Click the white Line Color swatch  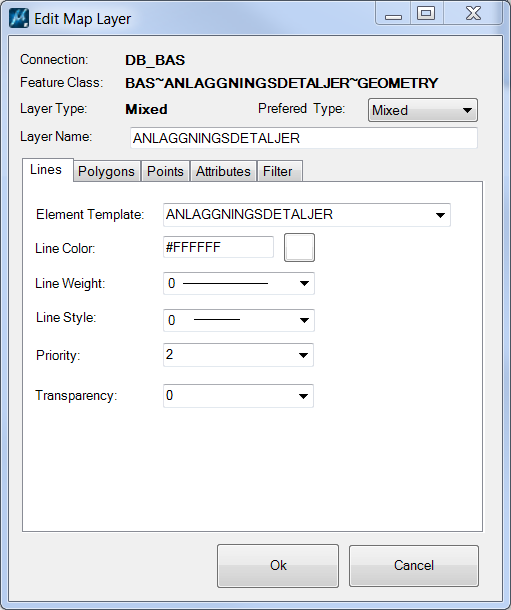tap(299, 247)
